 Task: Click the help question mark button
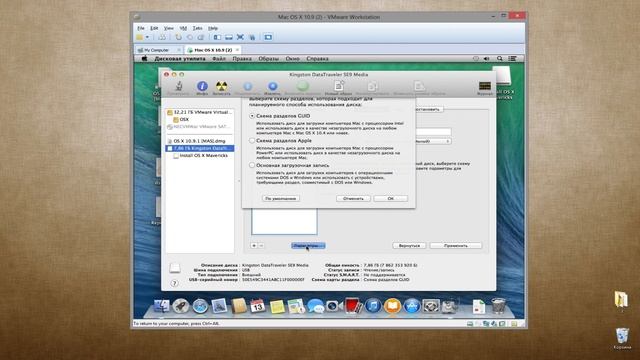pos(174,283)
